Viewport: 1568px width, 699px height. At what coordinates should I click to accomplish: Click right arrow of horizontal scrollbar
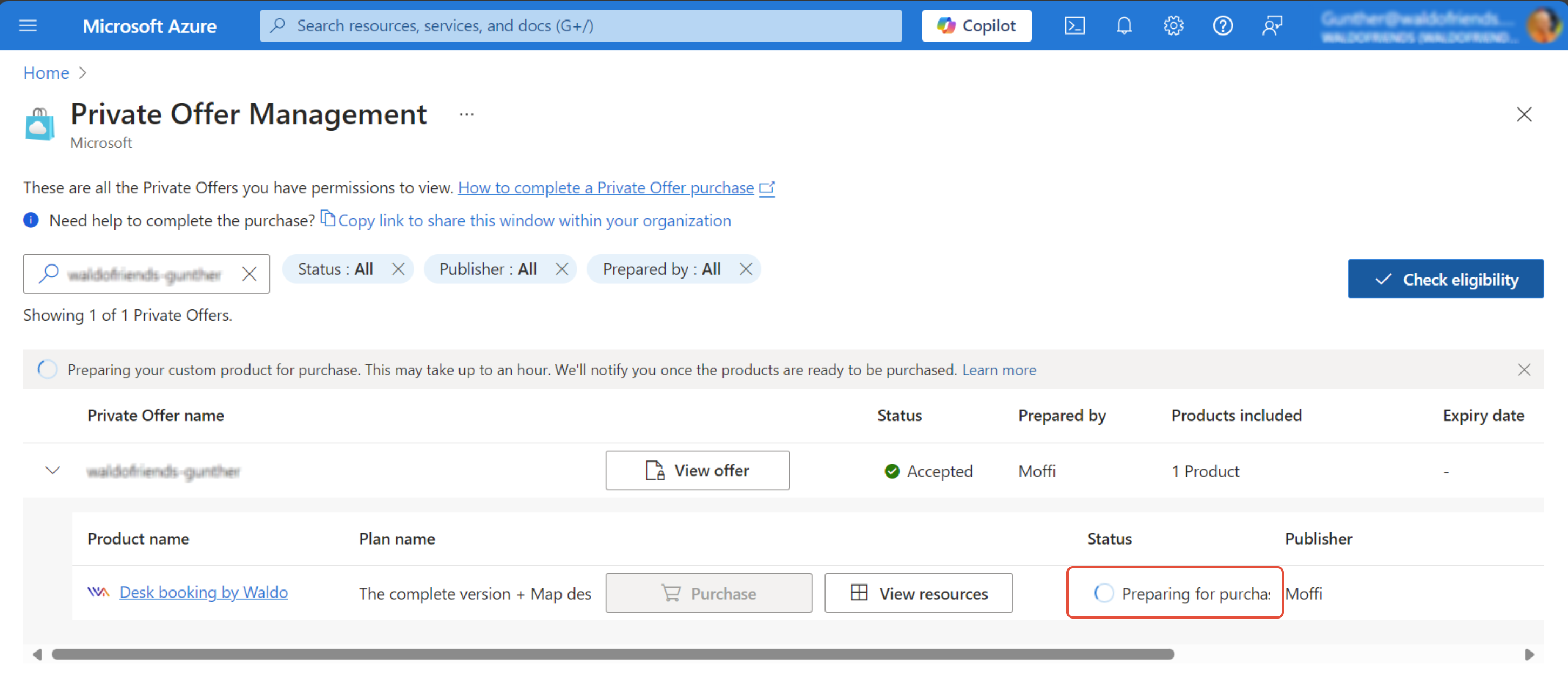click(1529, 654)
